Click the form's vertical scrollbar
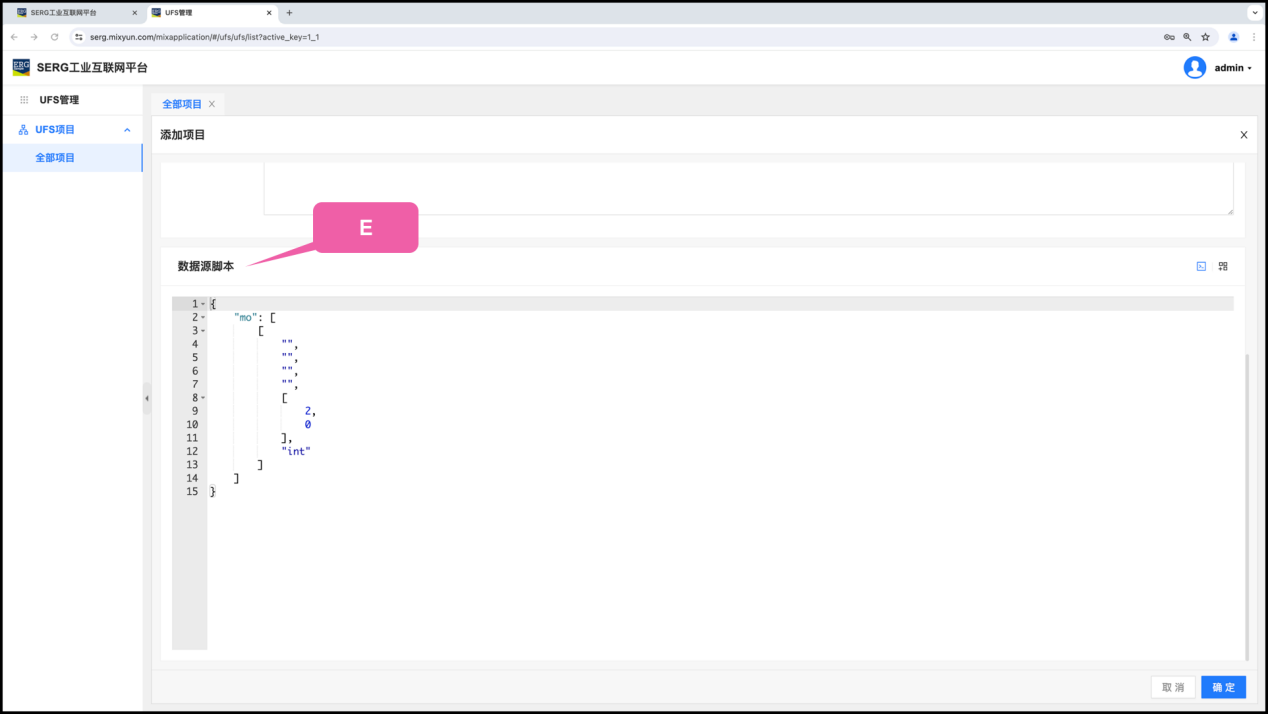This screenshot has width=1268, height=714. pos(1246,500)
